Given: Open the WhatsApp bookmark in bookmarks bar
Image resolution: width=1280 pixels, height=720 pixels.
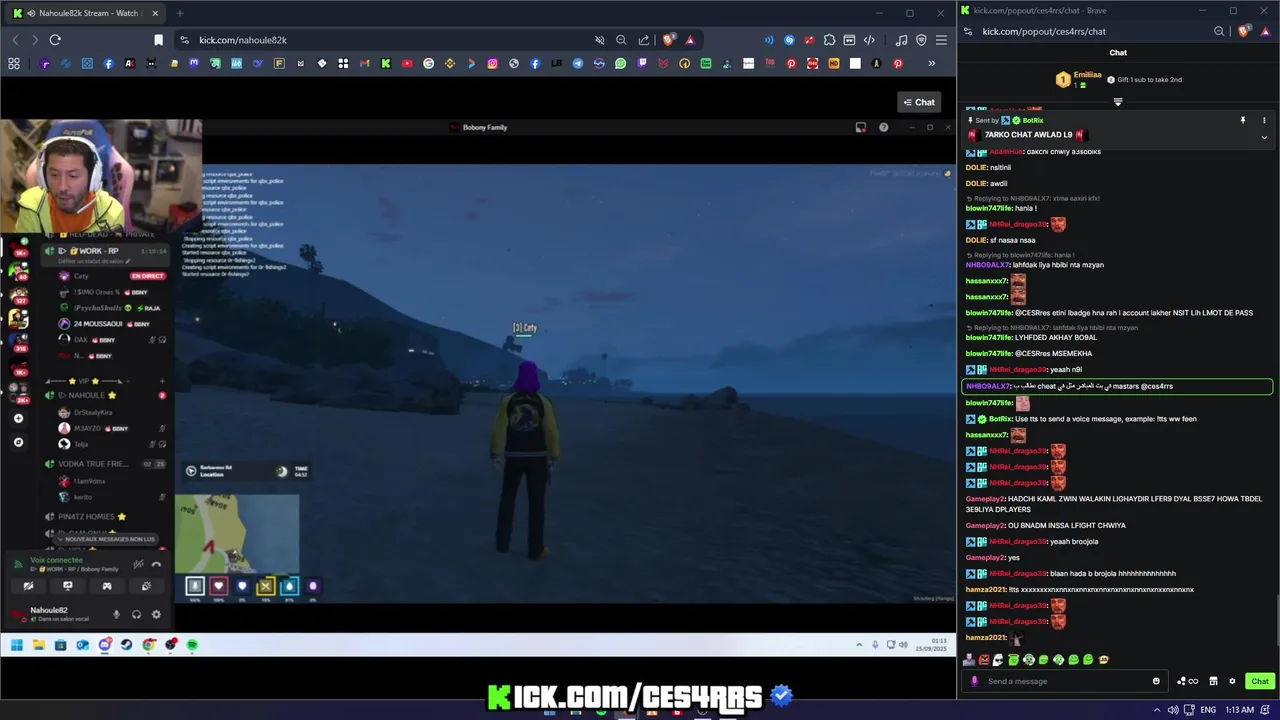Looking at the screenshot, I should pos(621,64).
